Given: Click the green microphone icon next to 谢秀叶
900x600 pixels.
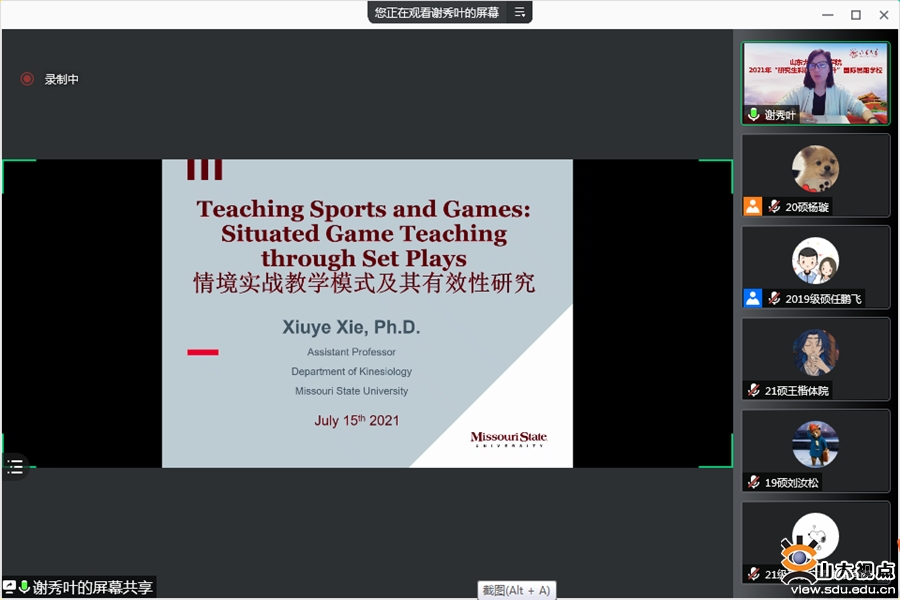Looking at the screenshot, I should [x=754, y=115].
